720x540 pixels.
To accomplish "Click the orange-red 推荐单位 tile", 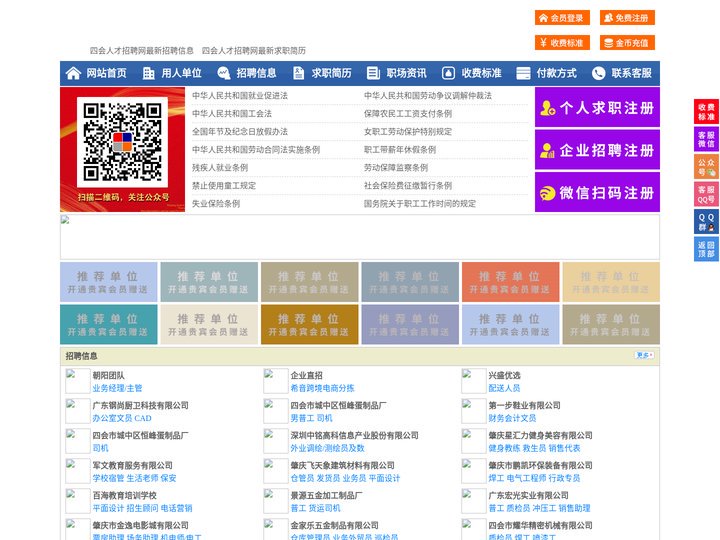I will coord(510,282).
